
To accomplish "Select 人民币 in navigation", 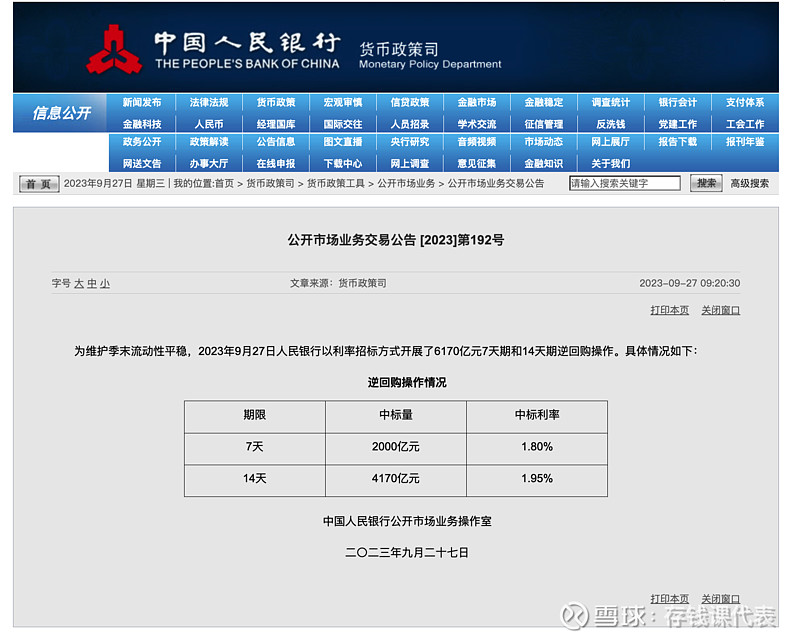I will pyautogui.click(x=209, y=124).
